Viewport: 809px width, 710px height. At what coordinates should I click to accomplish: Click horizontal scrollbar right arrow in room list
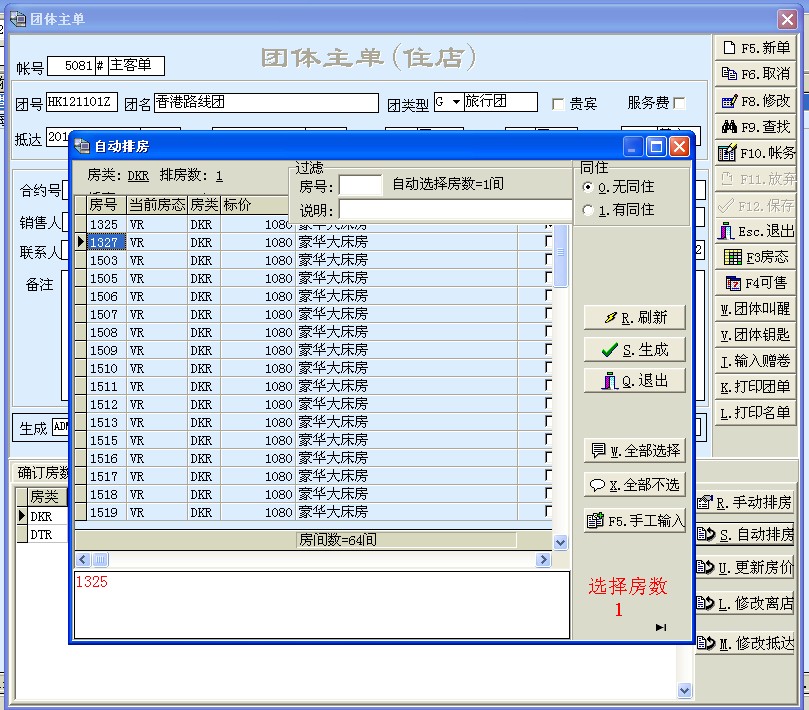click(x=543, y=559)
